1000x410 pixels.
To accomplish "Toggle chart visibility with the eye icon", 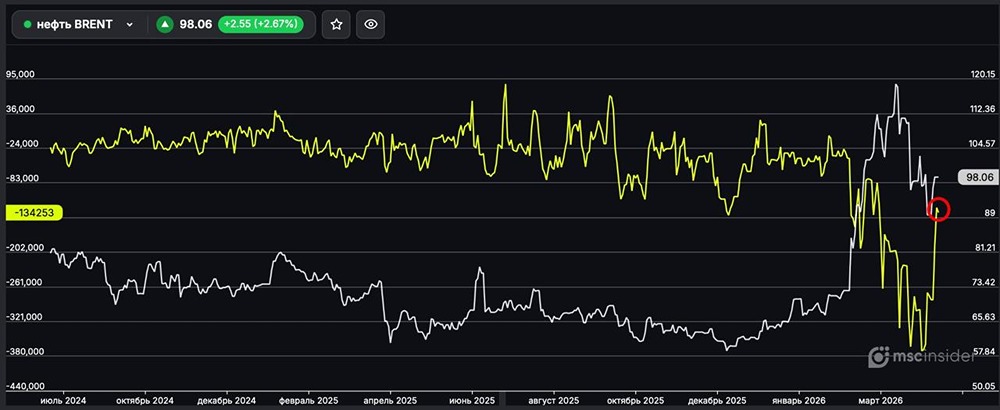I will 371,24.
